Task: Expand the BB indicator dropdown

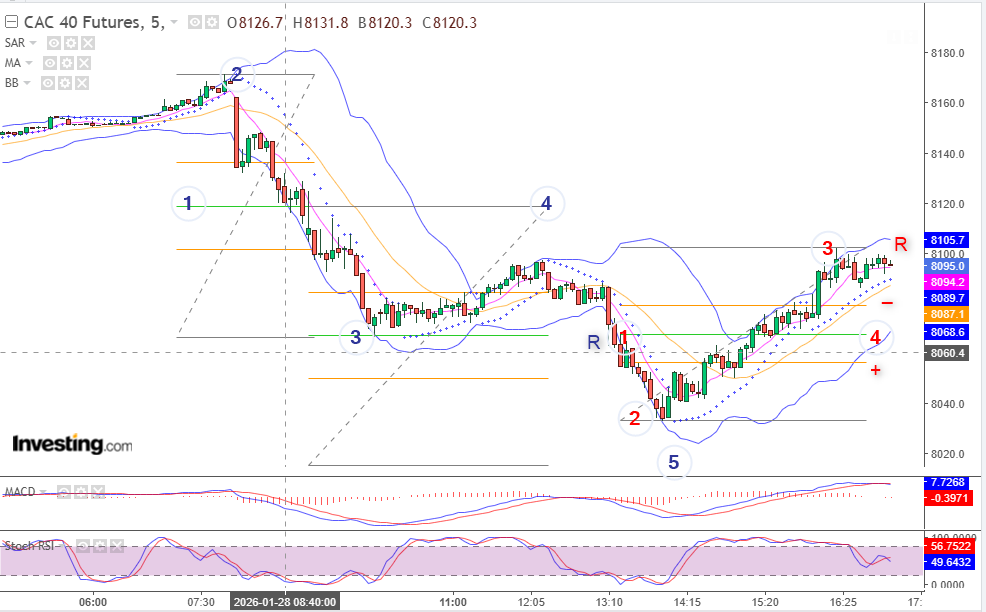Action: click(27, 83)
